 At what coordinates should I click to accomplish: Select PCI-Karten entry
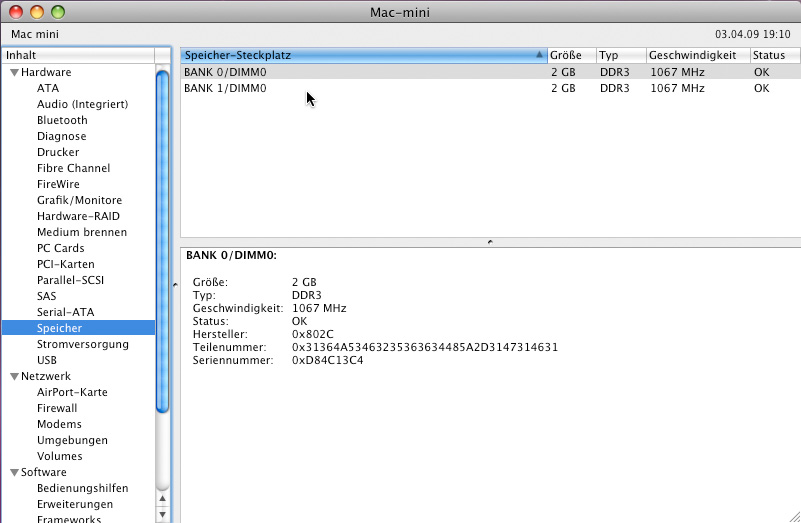coord(65,264)
